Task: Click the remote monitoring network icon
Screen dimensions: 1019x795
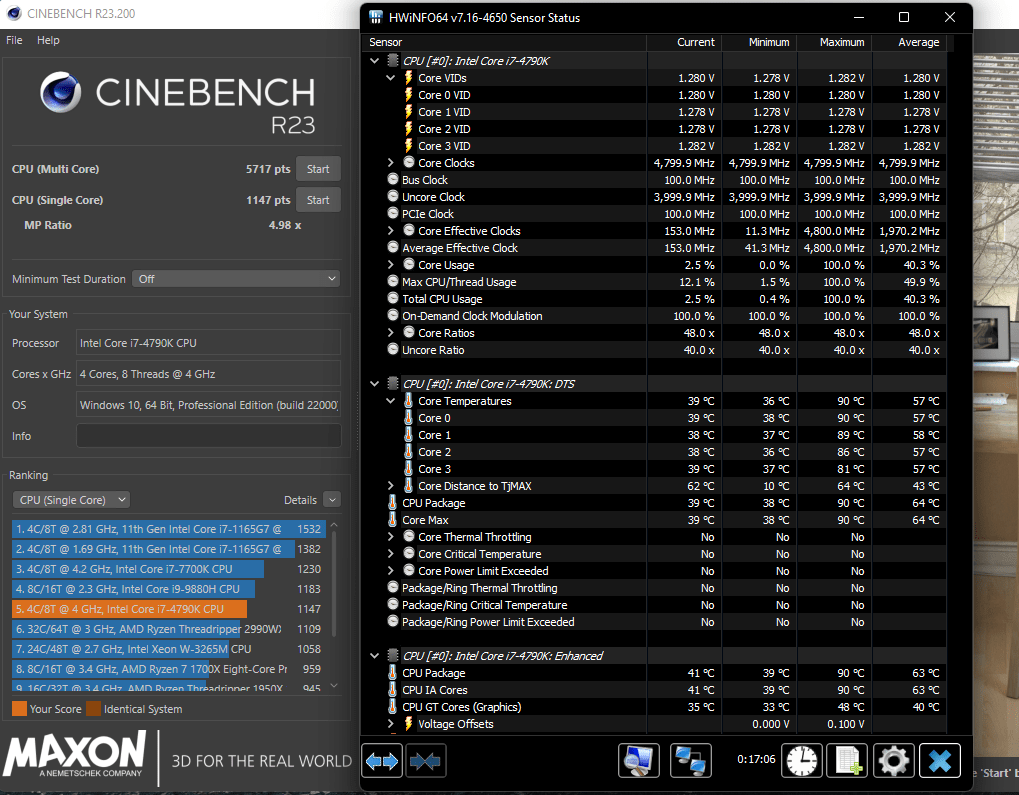Action: (692, 760)
